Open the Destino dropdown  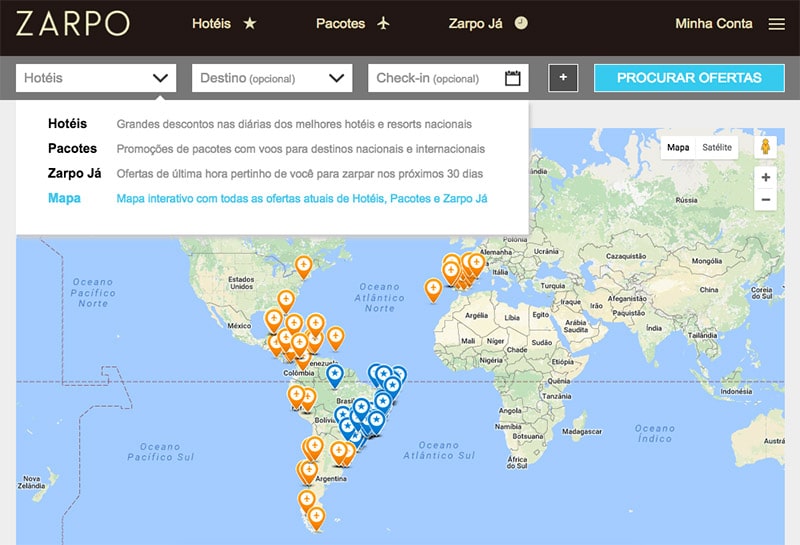272,78
